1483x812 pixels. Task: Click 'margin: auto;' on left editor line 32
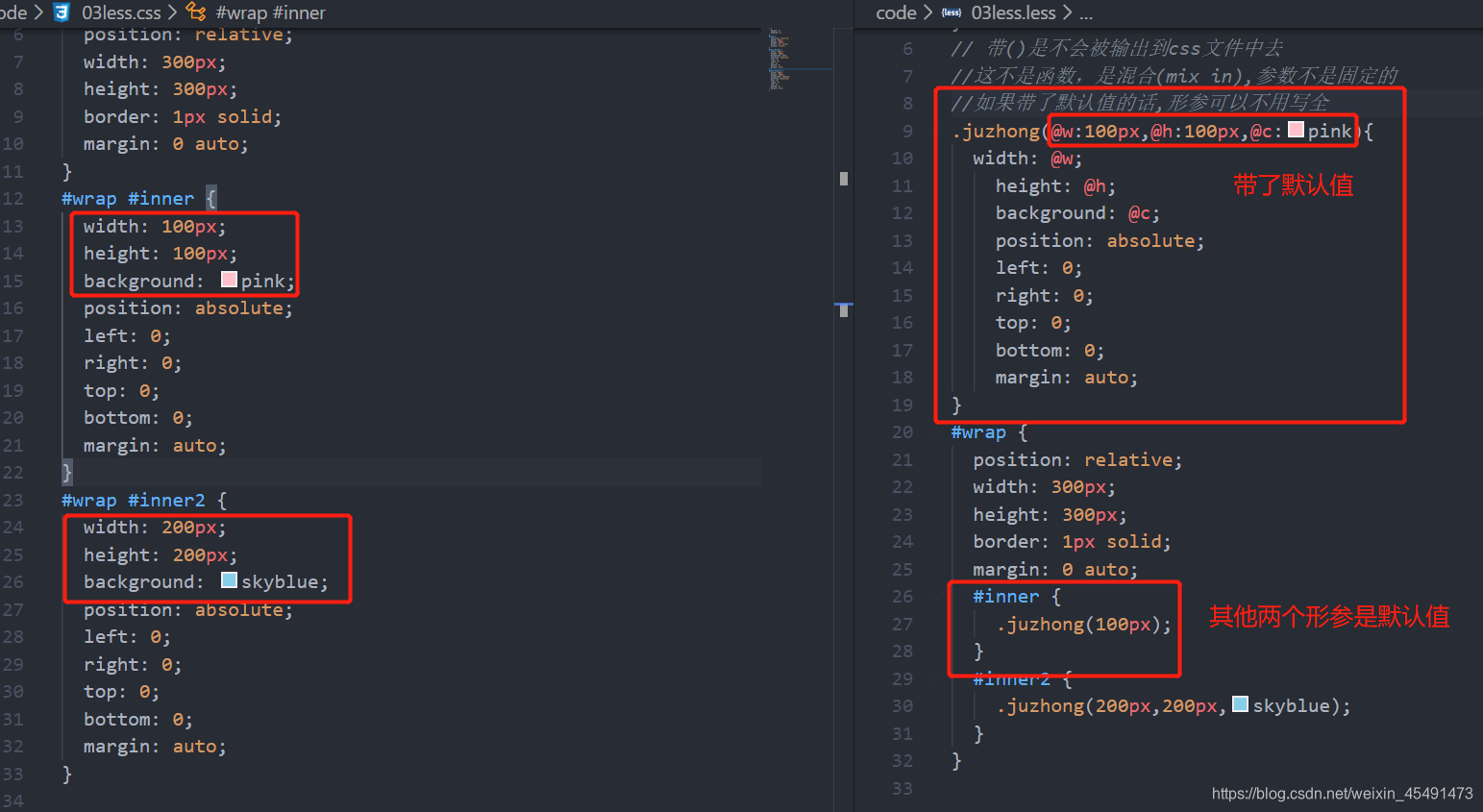point(155,747)
